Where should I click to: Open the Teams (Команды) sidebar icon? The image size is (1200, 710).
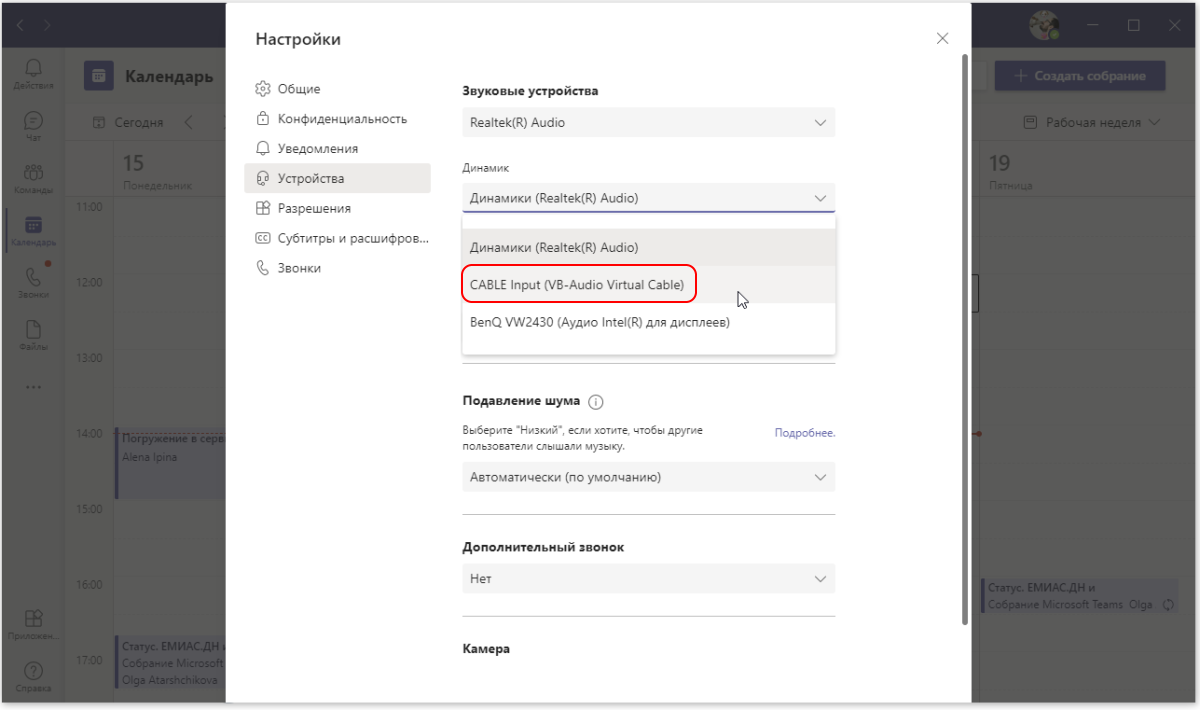[33, 178]
